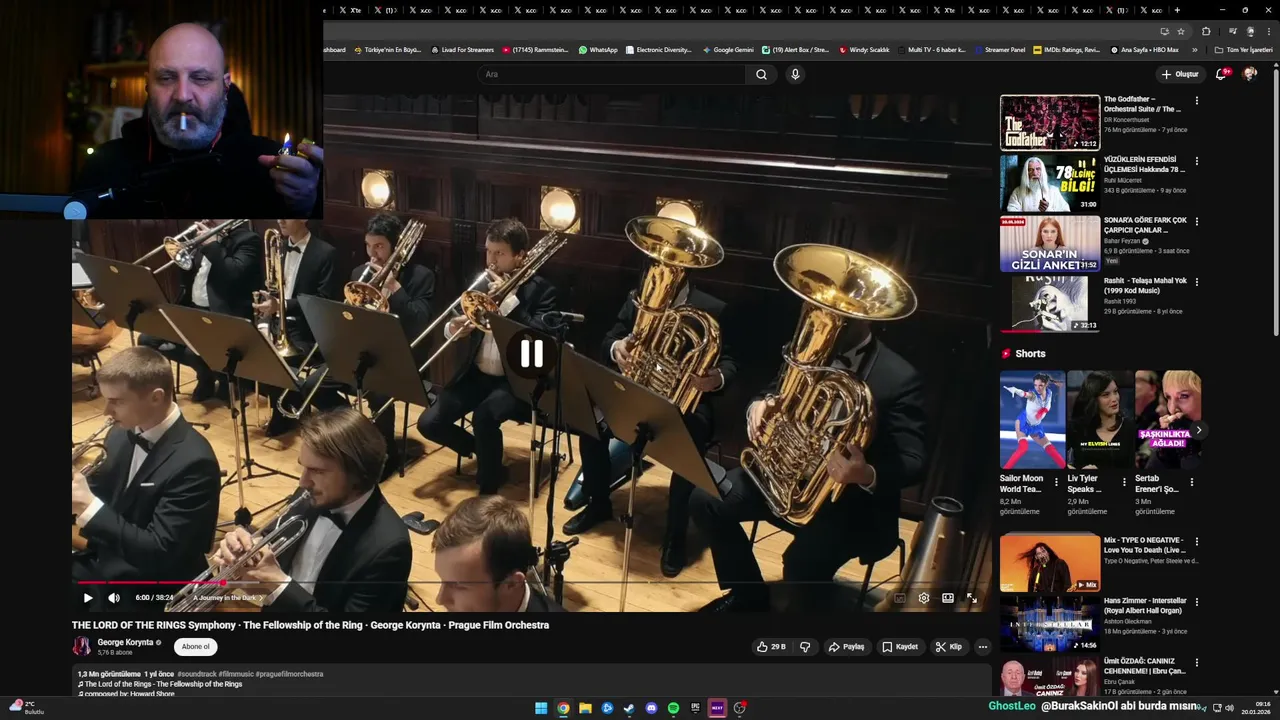
Task: Seek on the red video progress bar
Action: tap(530, 582)
